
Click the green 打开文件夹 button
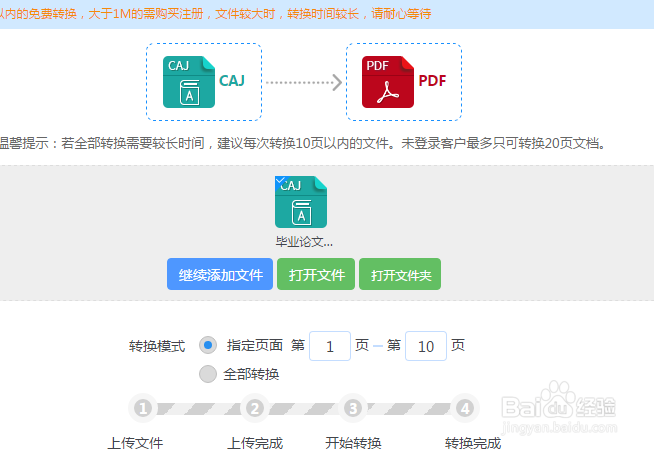tap(400, 274)
